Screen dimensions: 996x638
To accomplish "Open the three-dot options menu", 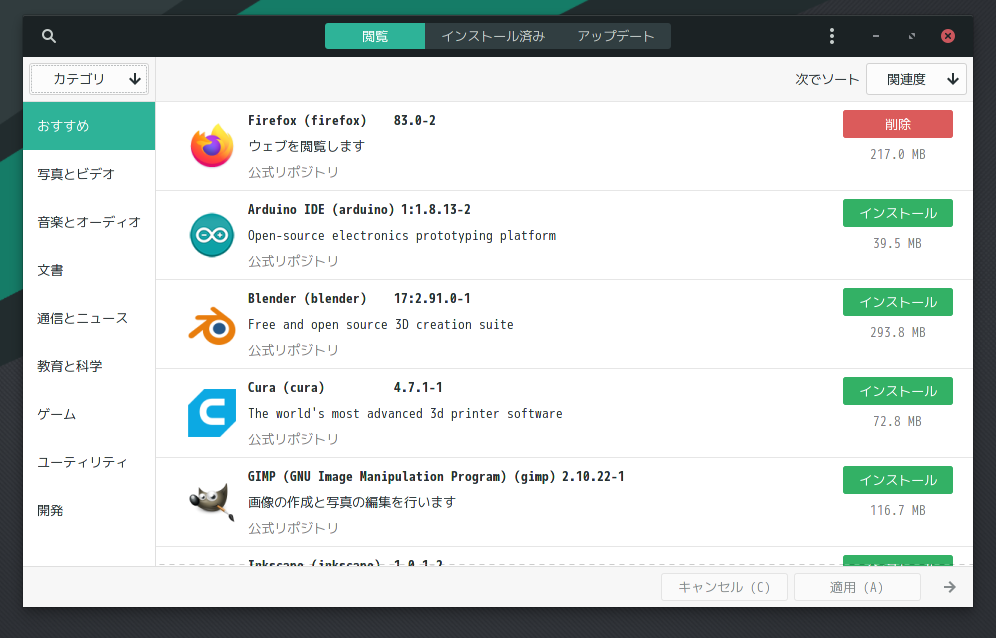I will click(x=831, y=36).
